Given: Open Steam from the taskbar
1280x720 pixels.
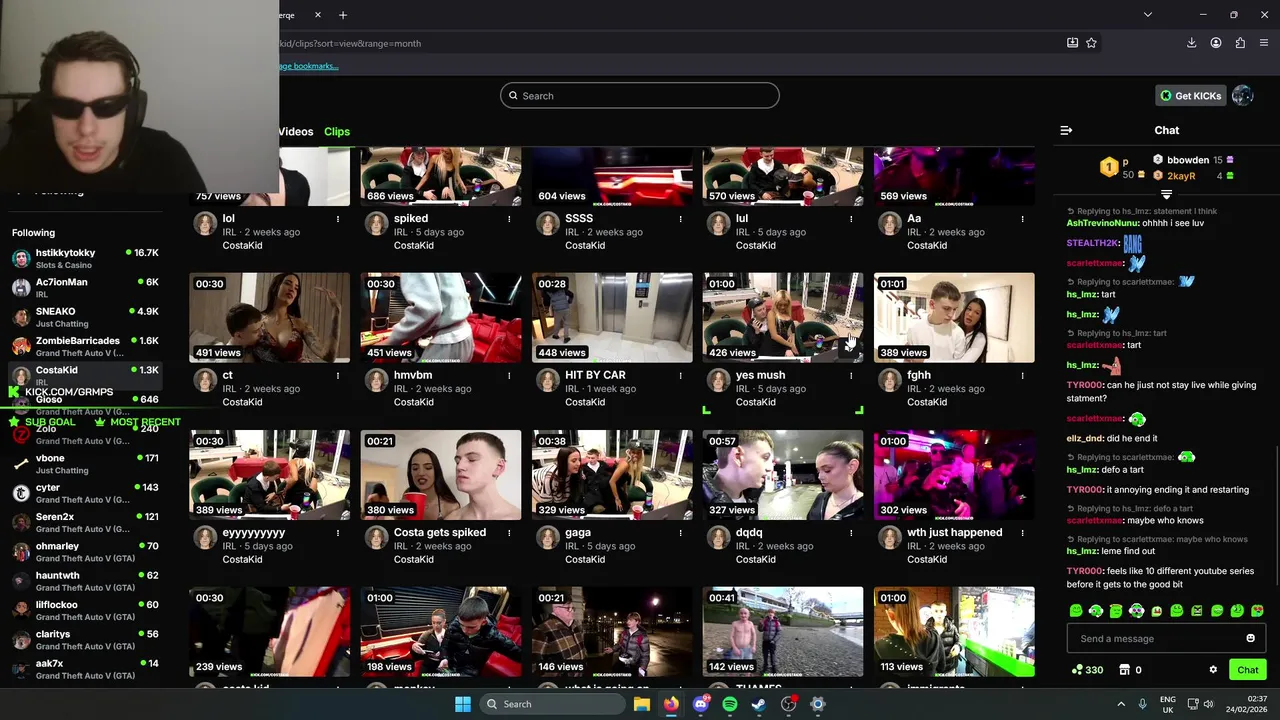Looking at the screenshot, I should (759, 704).
